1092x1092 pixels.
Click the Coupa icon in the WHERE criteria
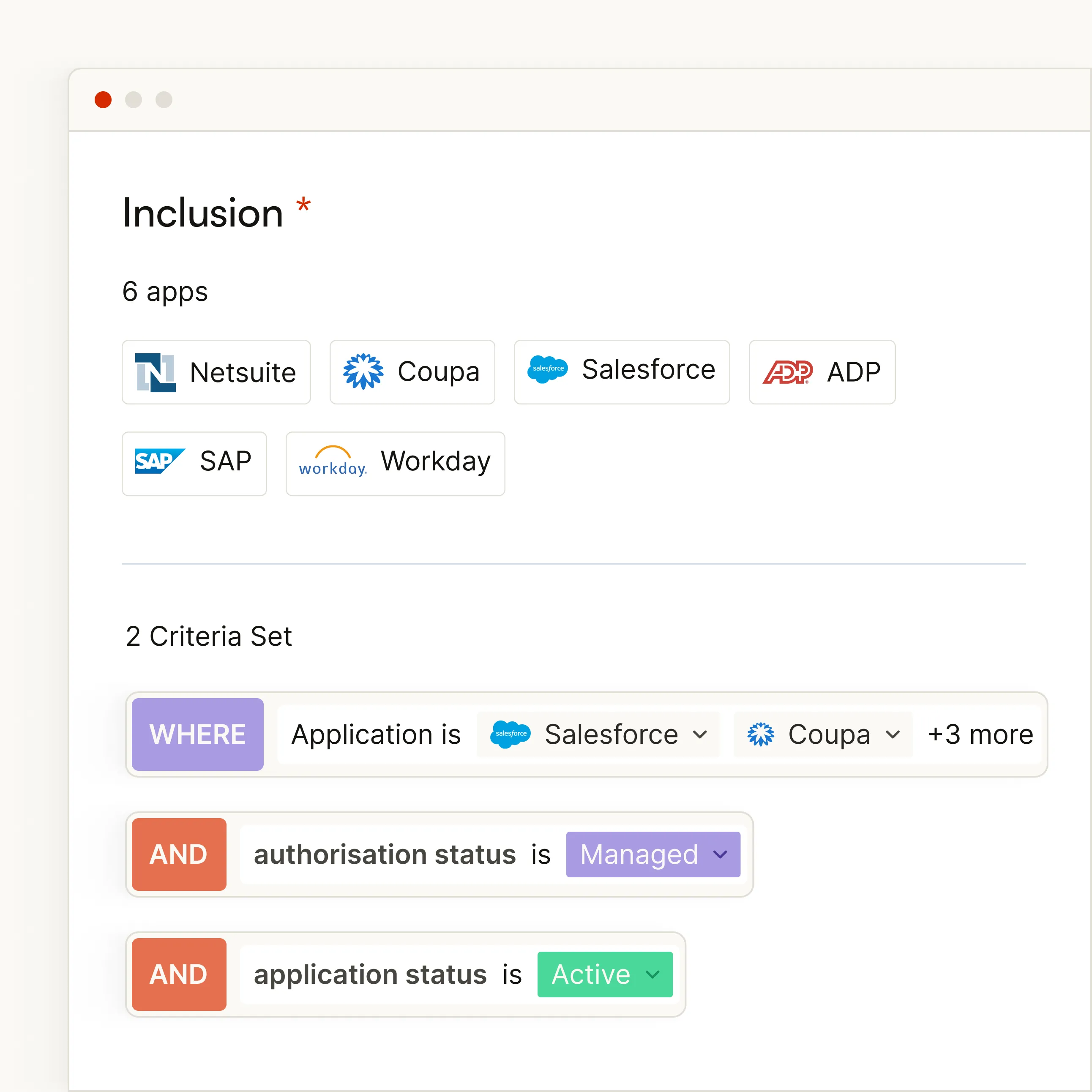[x=761, y=734]
